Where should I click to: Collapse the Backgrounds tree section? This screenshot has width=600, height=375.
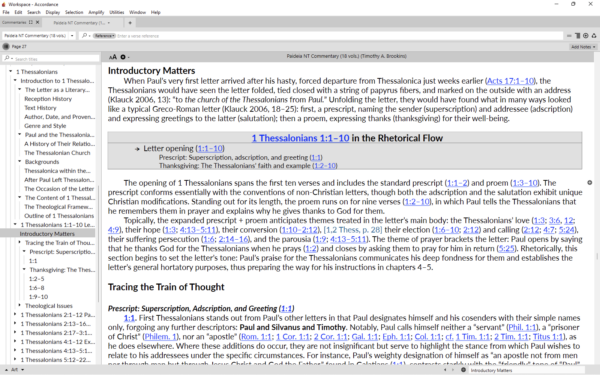(20, 161)
